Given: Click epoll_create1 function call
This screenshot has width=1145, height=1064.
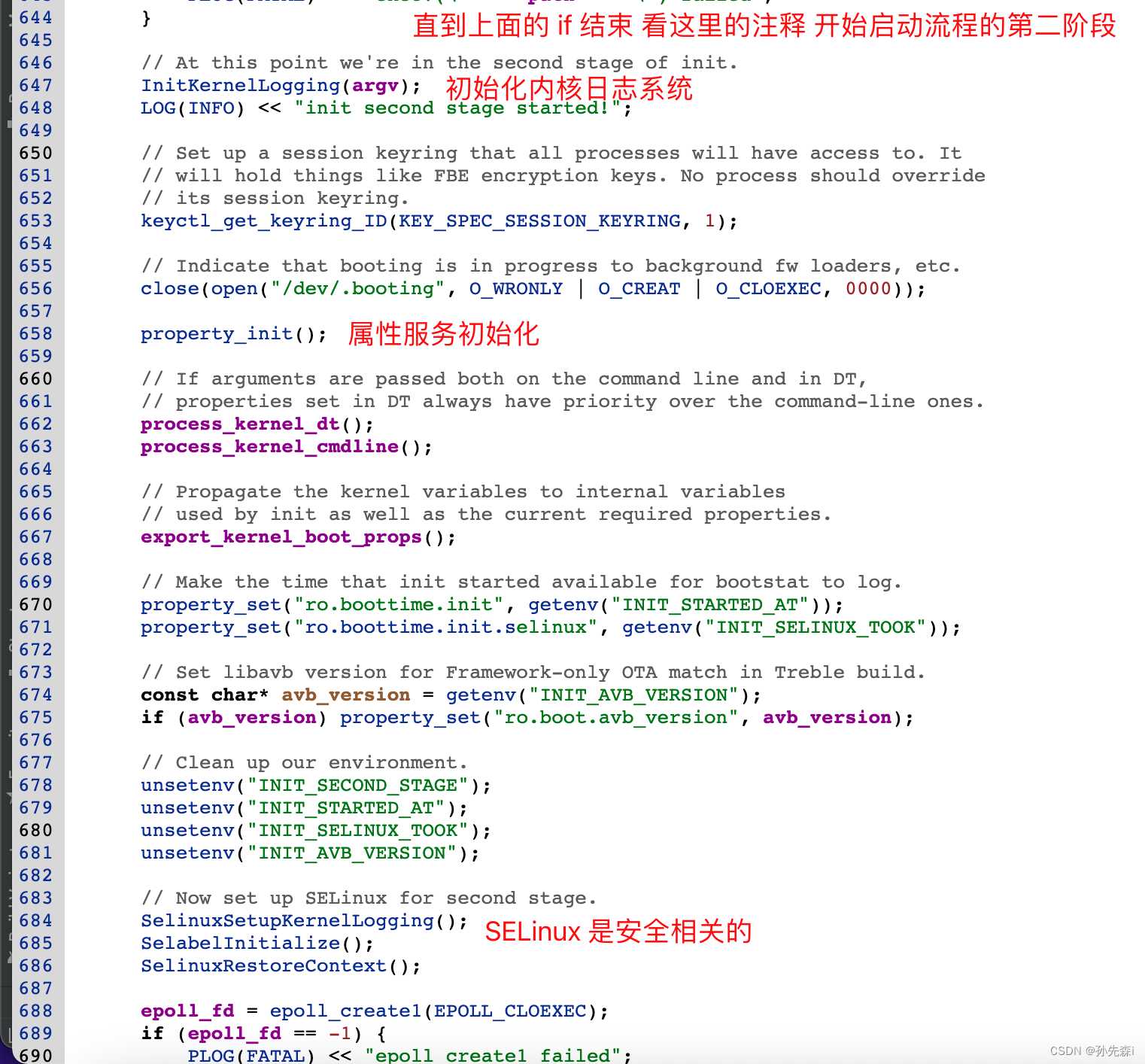Looking at the screenshot, I should tap(346, 1011).
